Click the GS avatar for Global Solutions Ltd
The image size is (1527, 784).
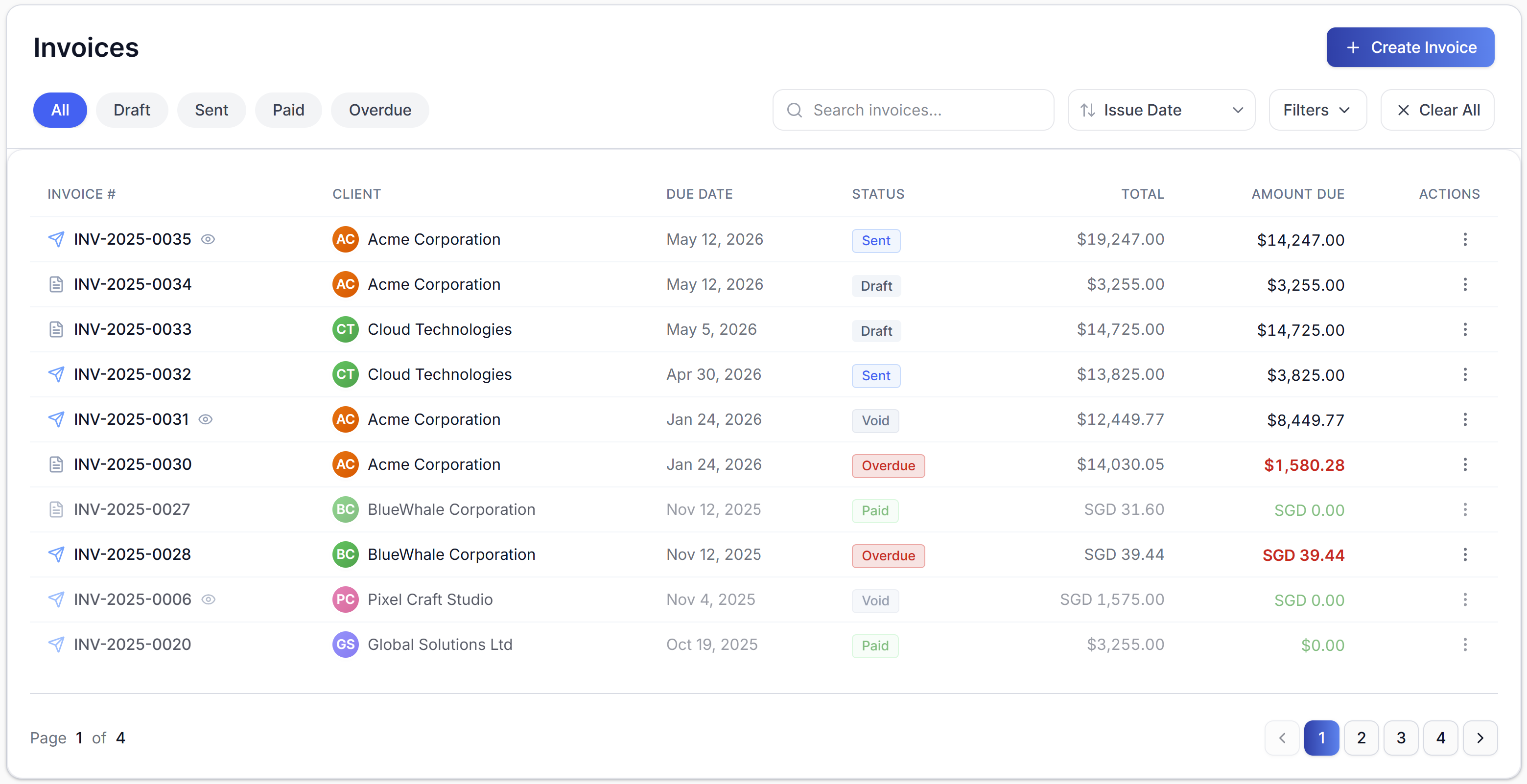coord(346,645)
